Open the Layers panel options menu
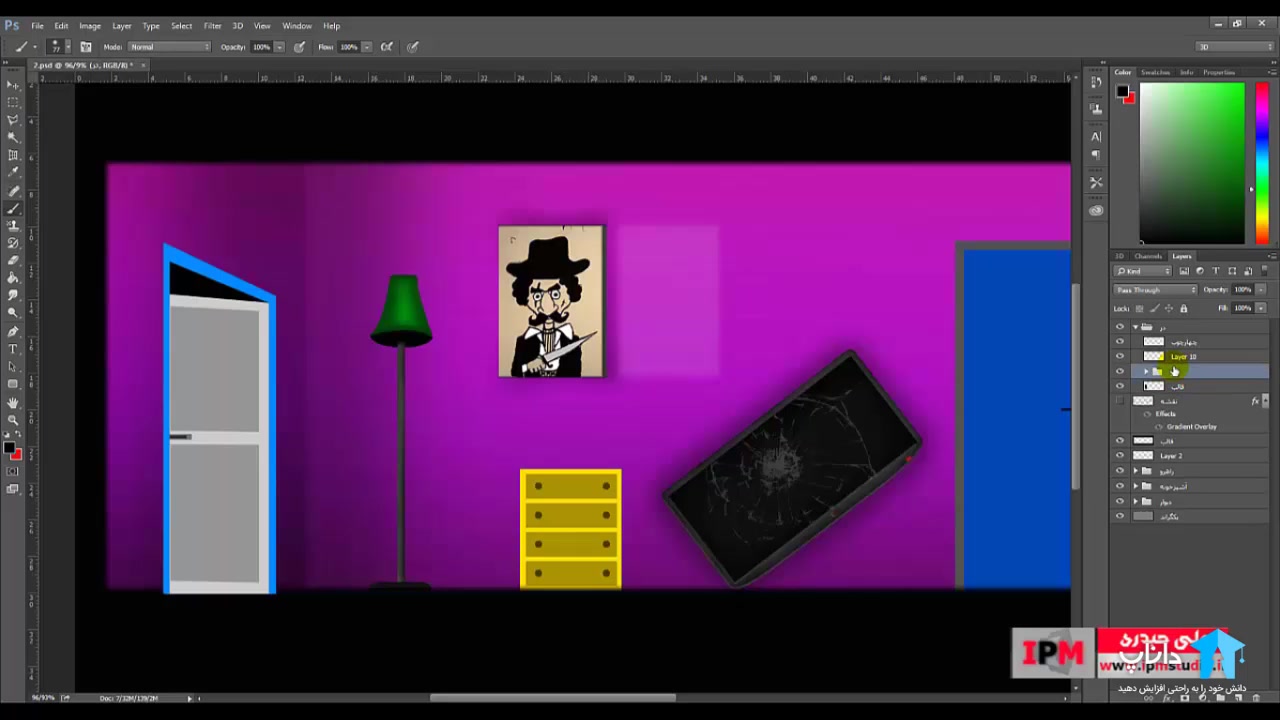 1271,256
